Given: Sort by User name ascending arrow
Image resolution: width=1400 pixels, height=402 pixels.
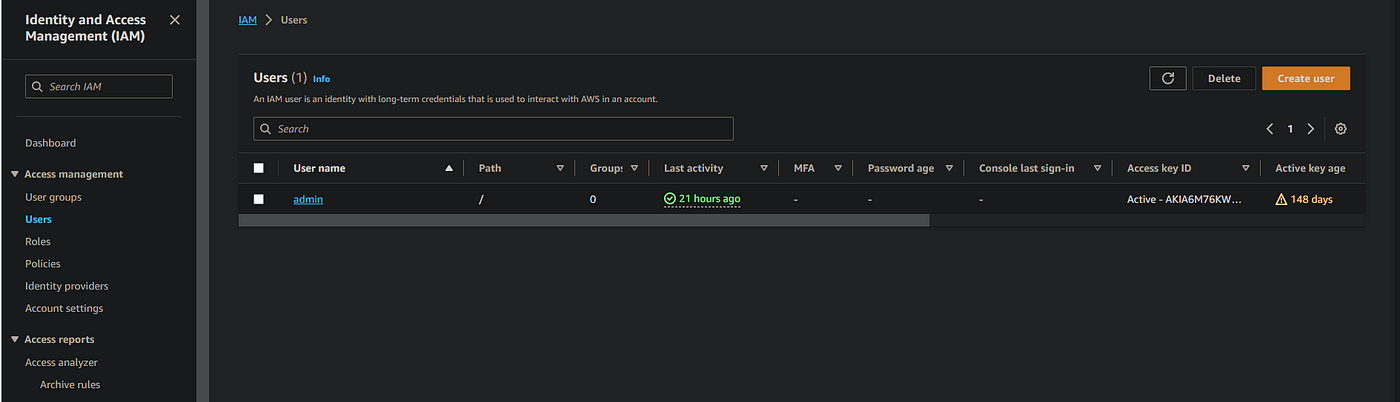Looking at the screenshot, I should (449, 168).
